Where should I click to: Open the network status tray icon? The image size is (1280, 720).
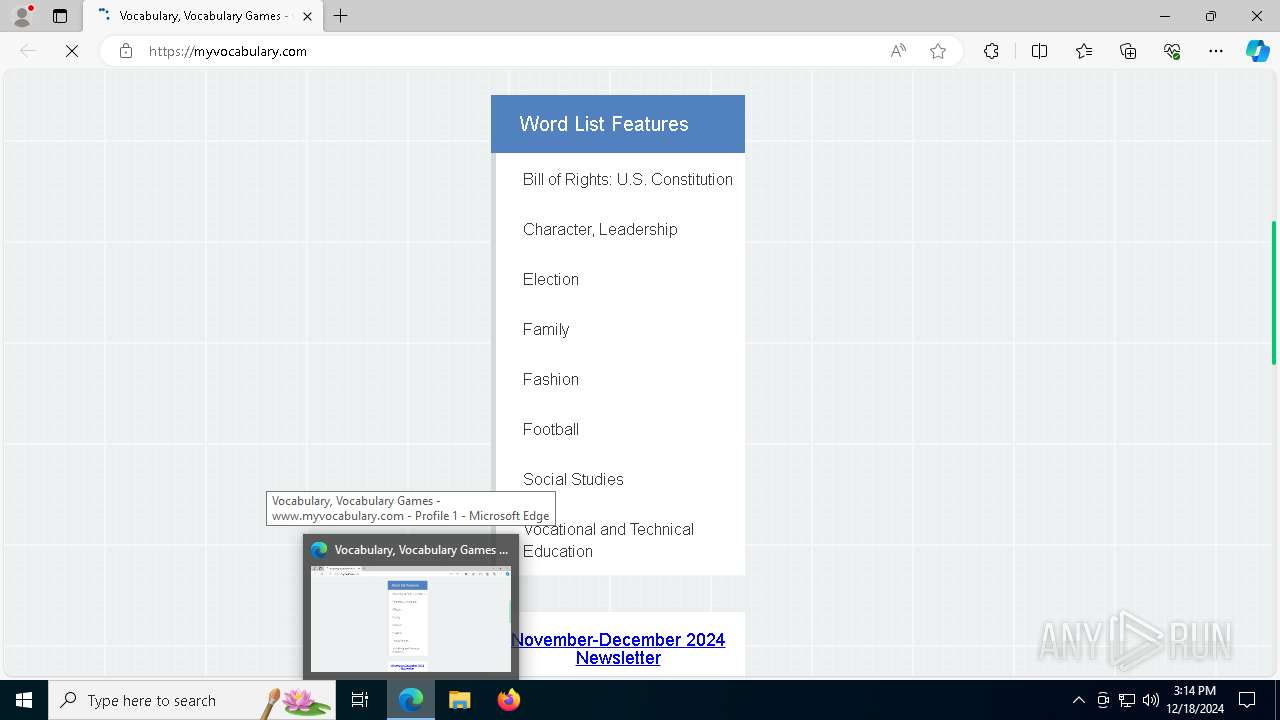[x=1127, y=700]
